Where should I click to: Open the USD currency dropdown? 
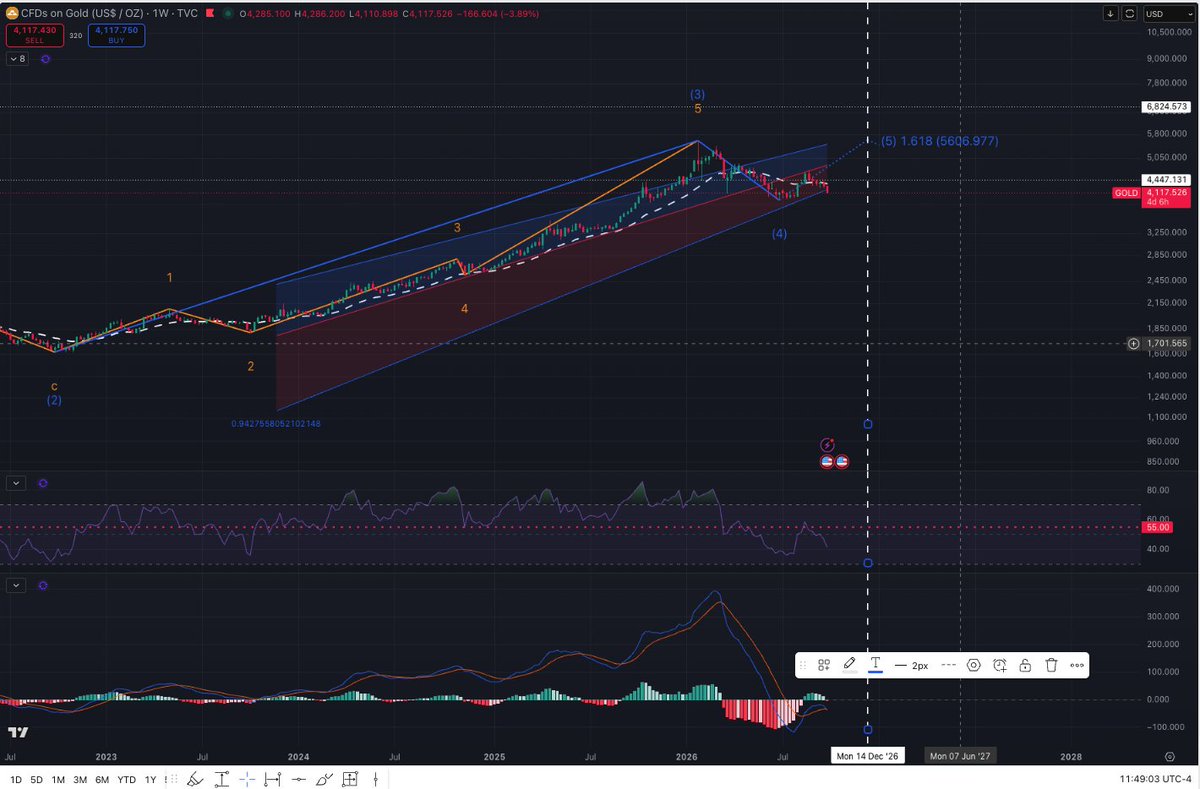pos(1168,14)
